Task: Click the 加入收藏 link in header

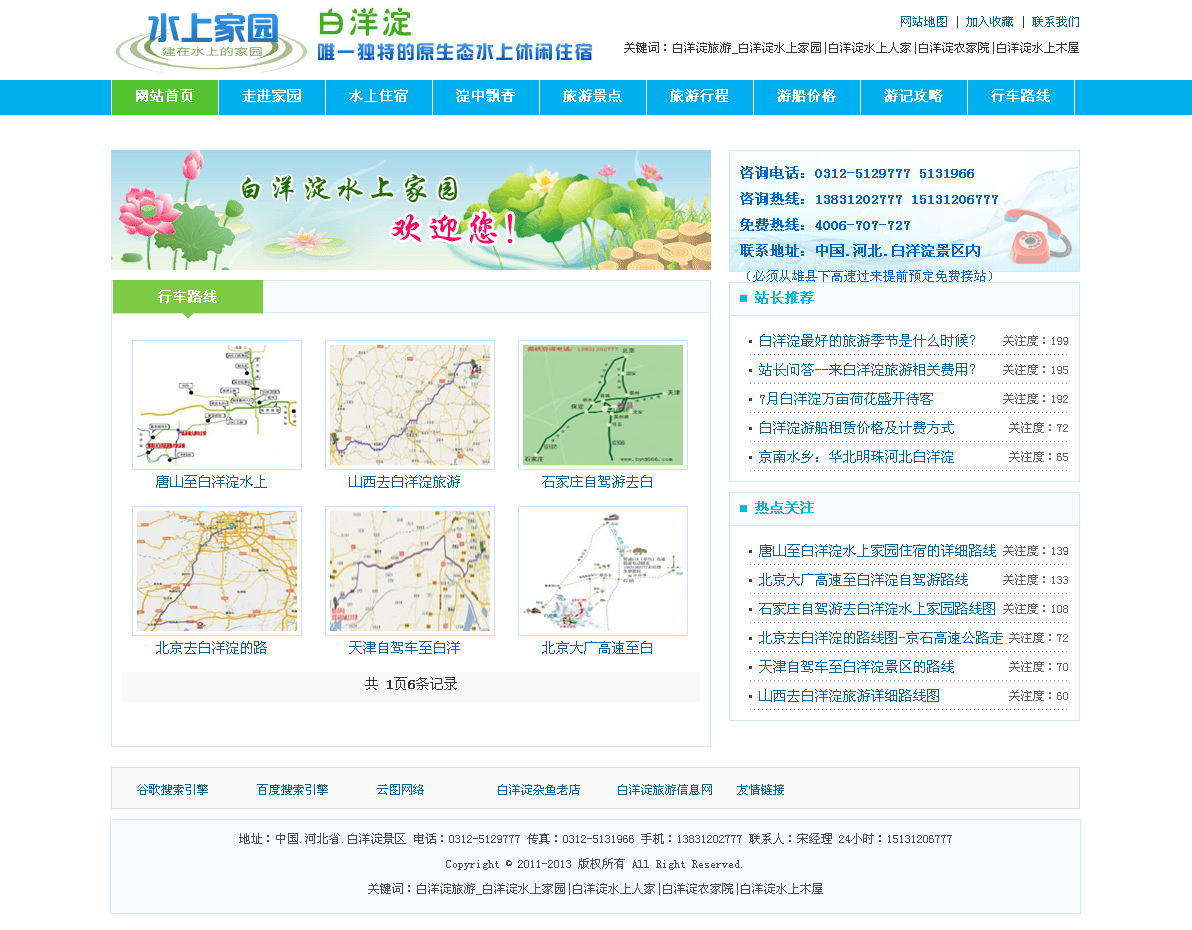Action: pos(989,22)
